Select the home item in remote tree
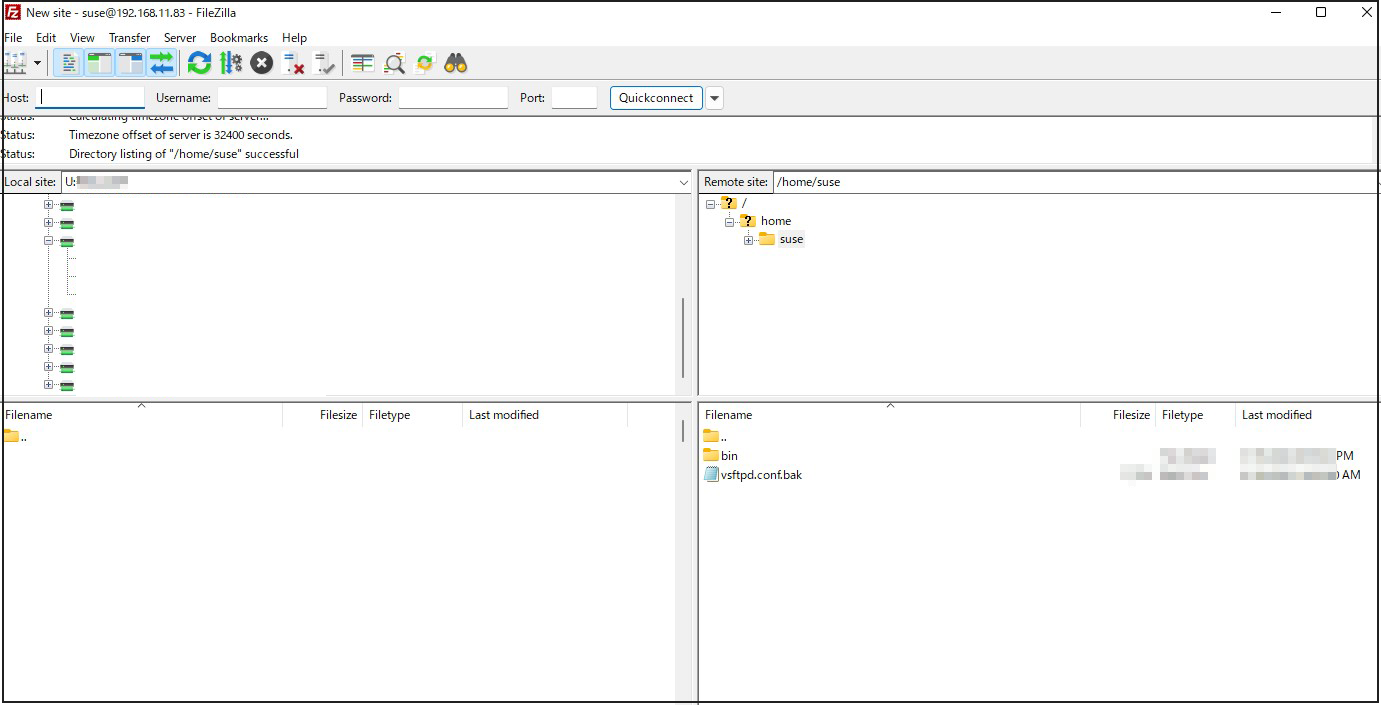1381x705 pixels. click(x=776, y=221)
